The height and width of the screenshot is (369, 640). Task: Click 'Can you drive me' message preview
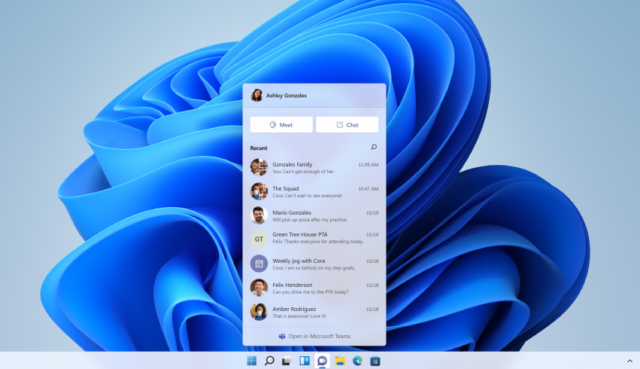click(310, 292)
